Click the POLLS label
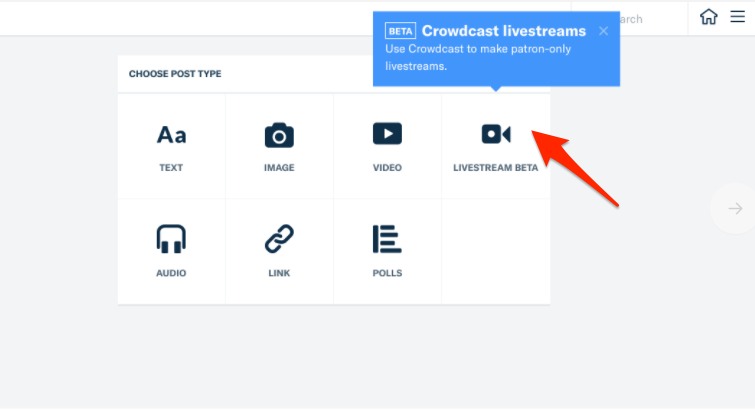The image size is (755, 410). (x=387, y=273)
